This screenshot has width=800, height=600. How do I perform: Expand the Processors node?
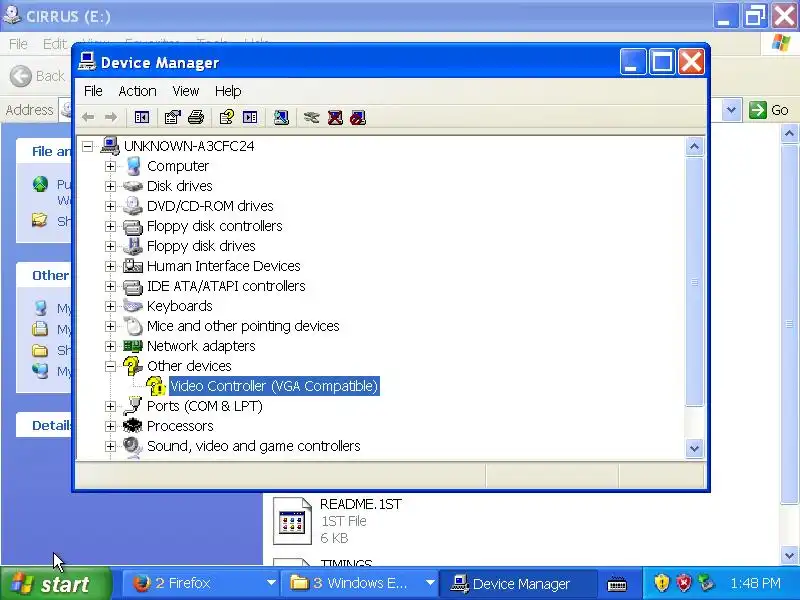click(110, 426)
